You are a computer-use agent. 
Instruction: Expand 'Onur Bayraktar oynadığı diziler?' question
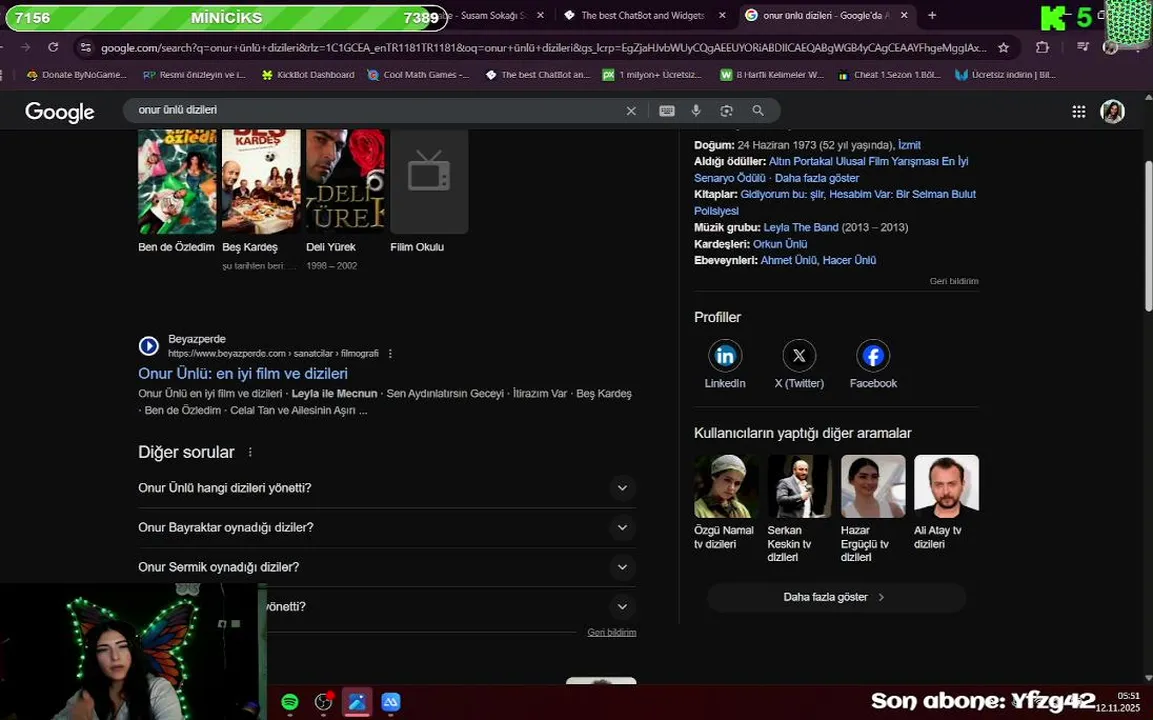387,527
